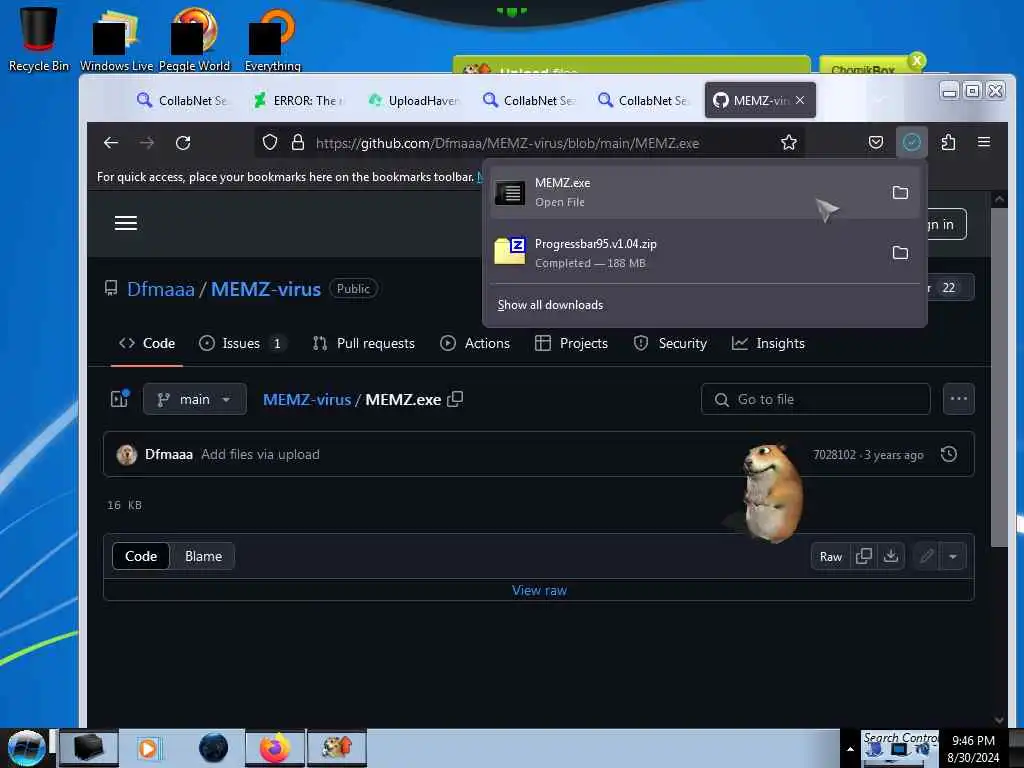
Task: Open the Progressbar95.v1.04.zip download entry
Action: pos(684,252)
